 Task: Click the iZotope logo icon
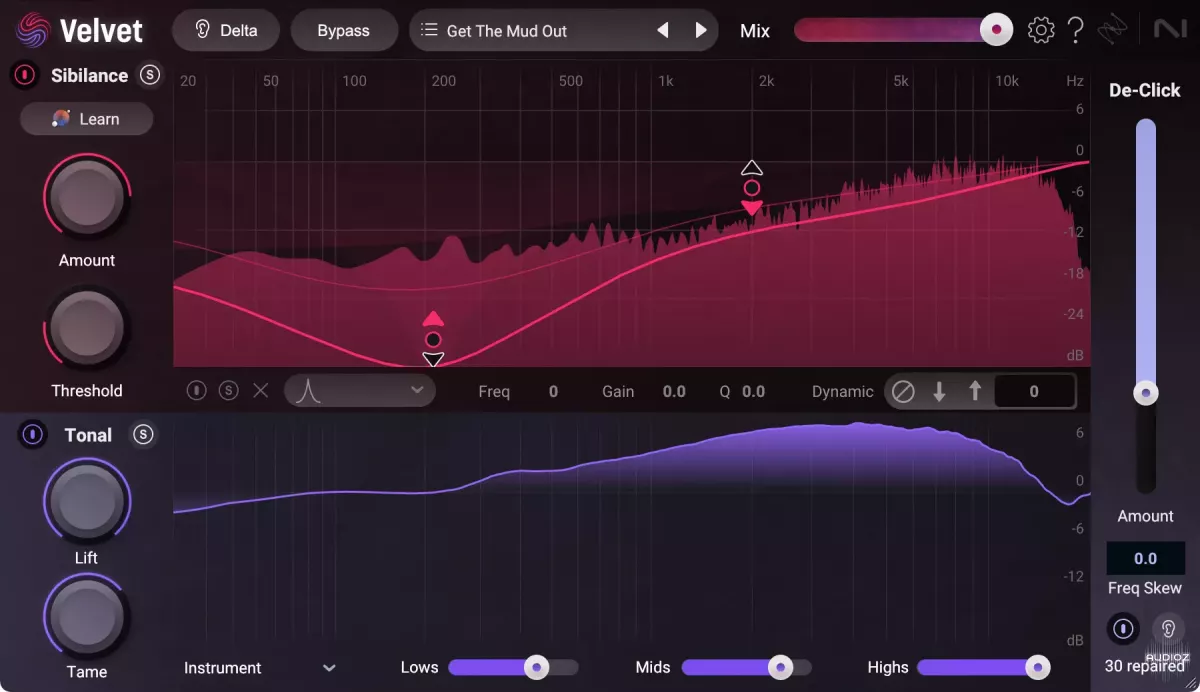1111,31
